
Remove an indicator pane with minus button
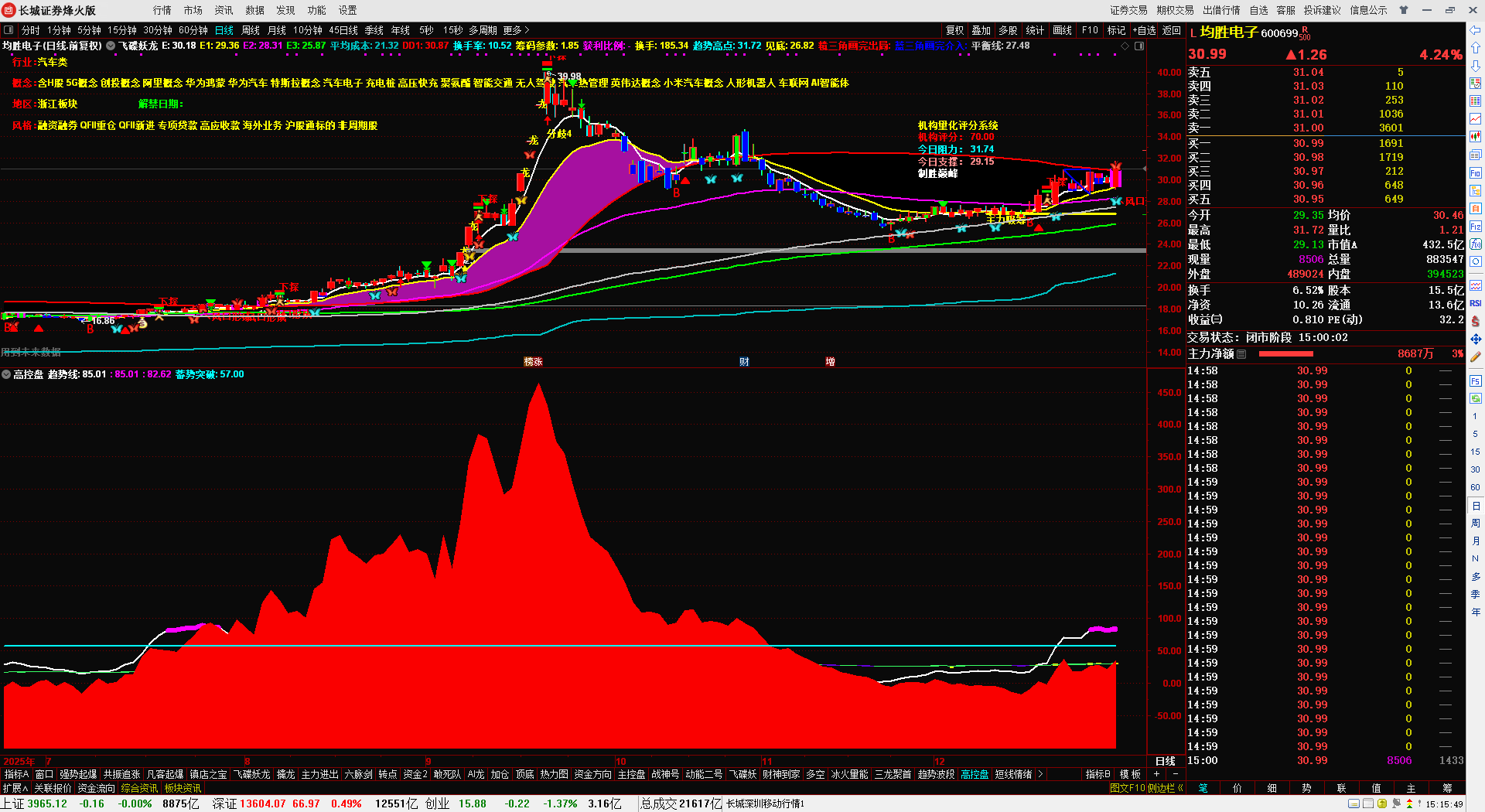pos(1176,774)
